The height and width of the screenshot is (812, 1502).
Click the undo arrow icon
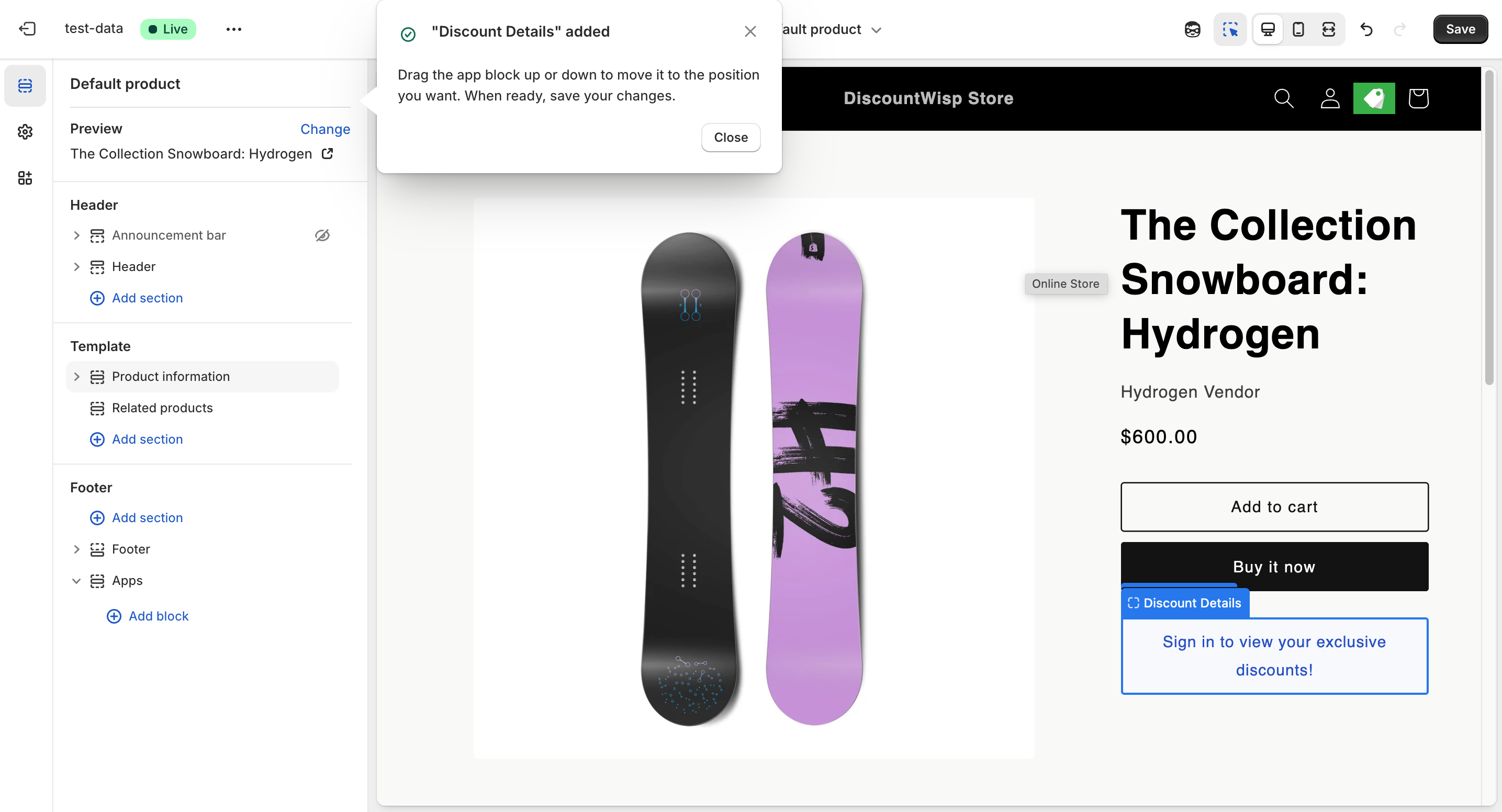[1366, 29]
